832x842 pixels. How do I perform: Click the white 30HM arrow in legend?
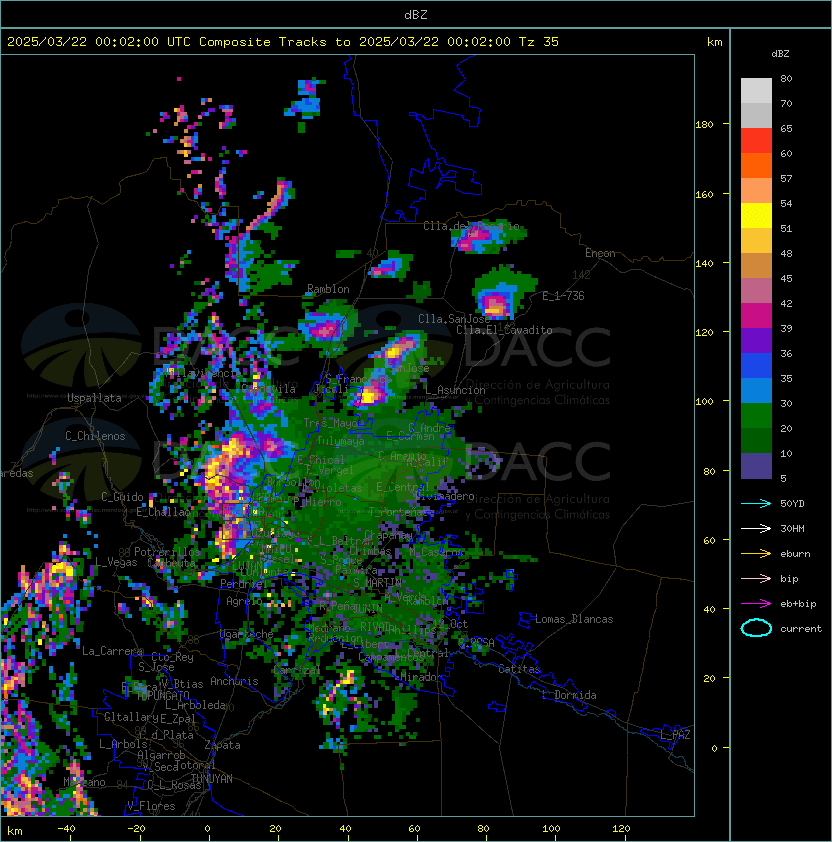pos(756,528)
